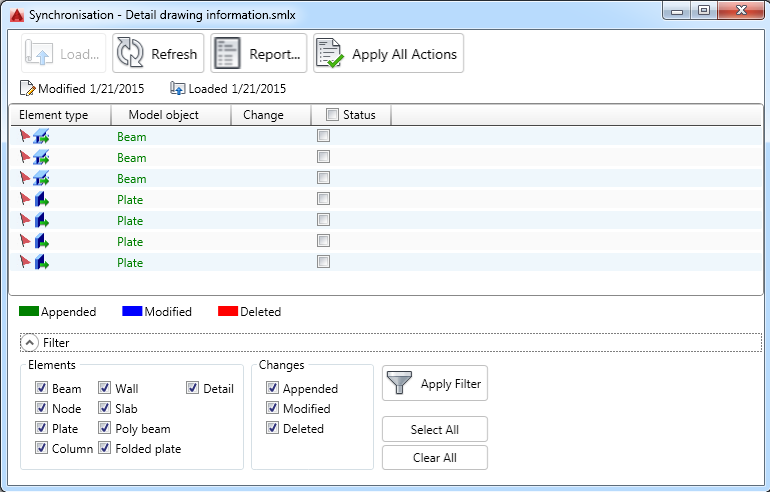Screen dimensions: 770x492
Task: Click the Model object column header
Action: 171,115
